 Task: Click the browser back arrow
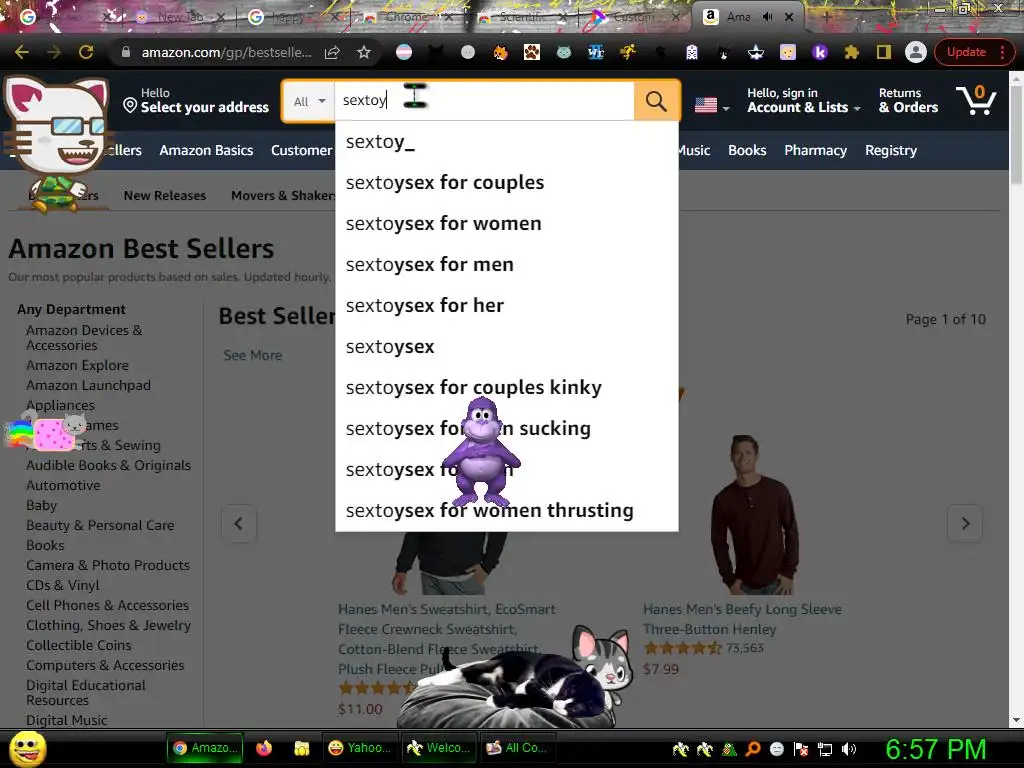pyautogui.click(x=22, y=52)
